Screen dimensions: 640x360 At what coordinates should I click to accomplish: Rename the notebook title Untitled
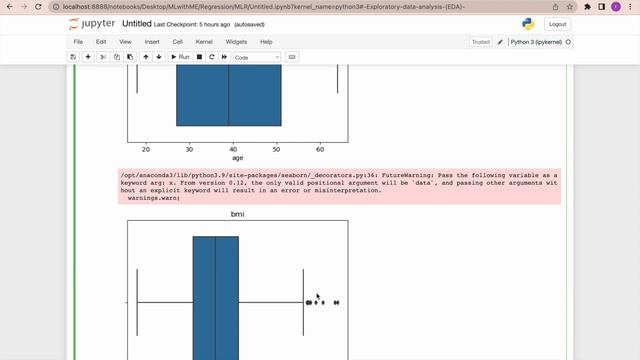137,24
